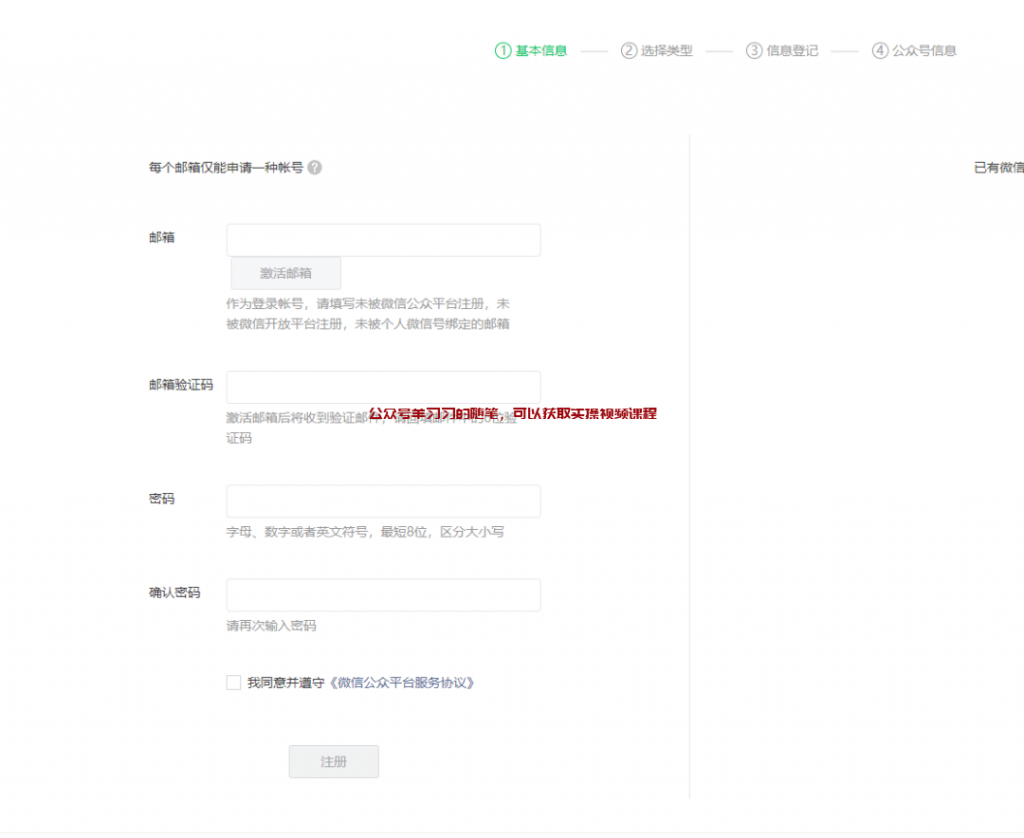
Task: Enable the 我同意并遵守 agreement checkbox
Action: point(233,682)
